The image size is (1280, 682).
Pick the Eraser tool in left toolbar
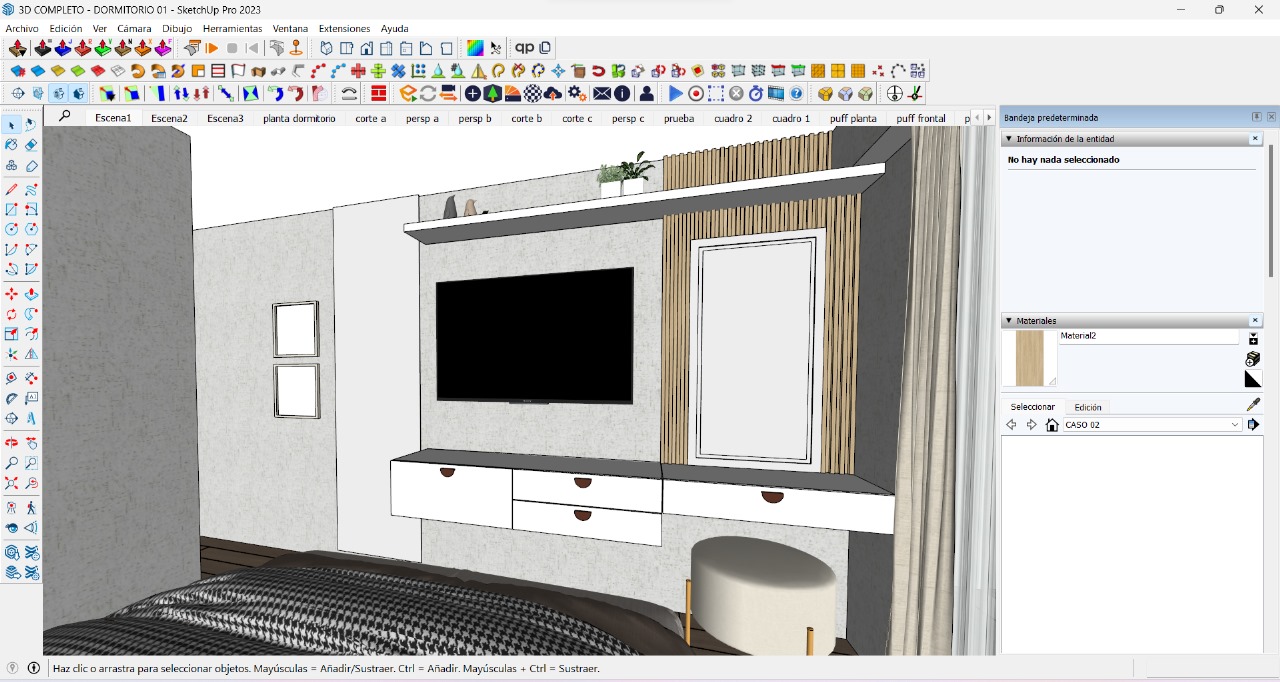tap(31, 145)
